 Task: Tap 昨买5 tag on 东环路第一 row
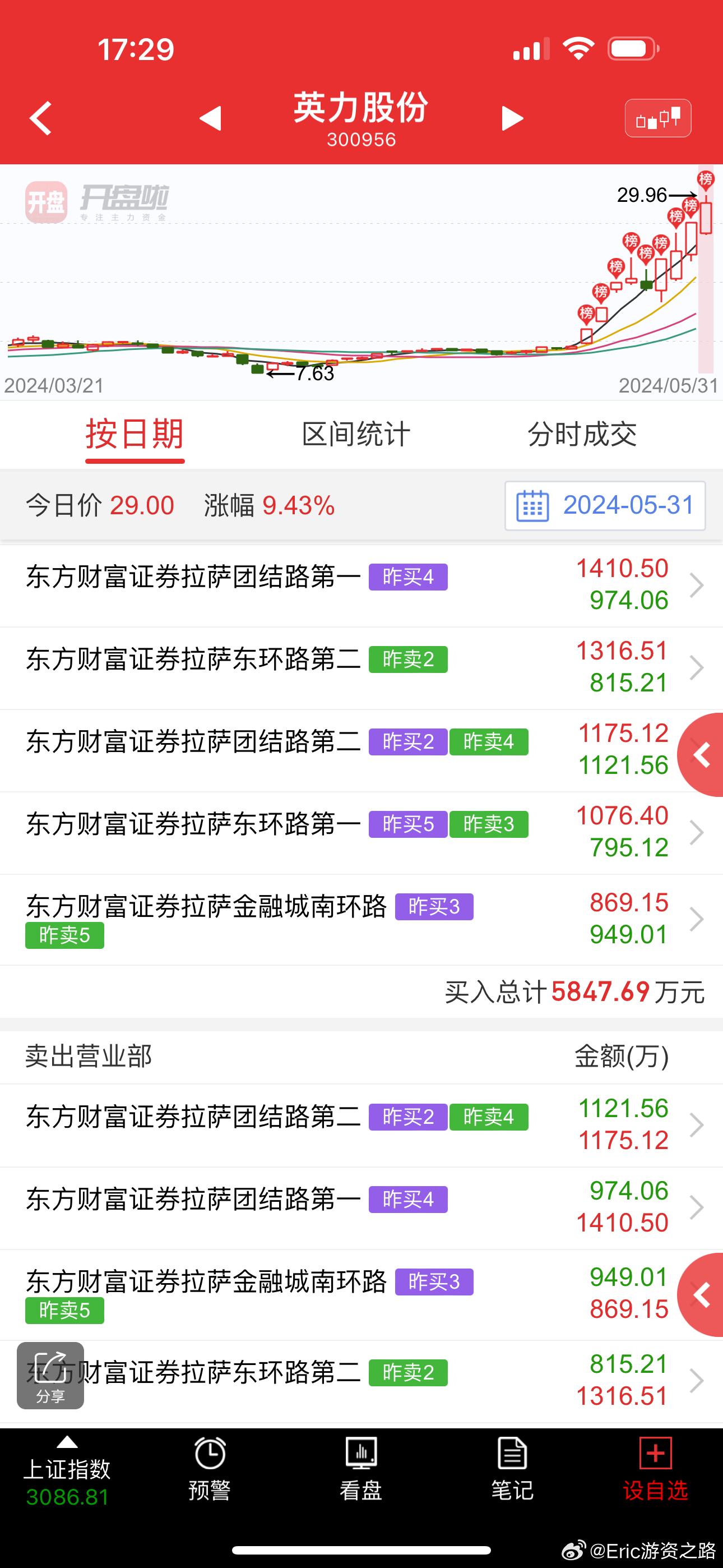coord(409,824)
